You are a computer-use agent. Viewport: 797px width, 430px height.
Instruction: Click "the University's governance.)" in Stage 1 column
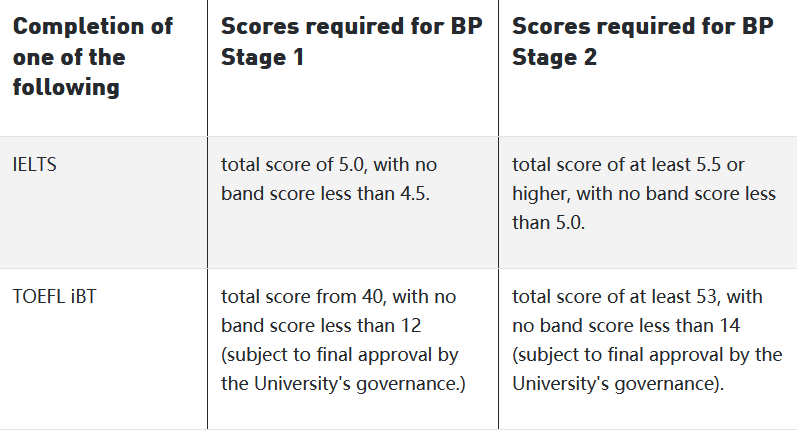pyautogui.click(x=343, y=383)
